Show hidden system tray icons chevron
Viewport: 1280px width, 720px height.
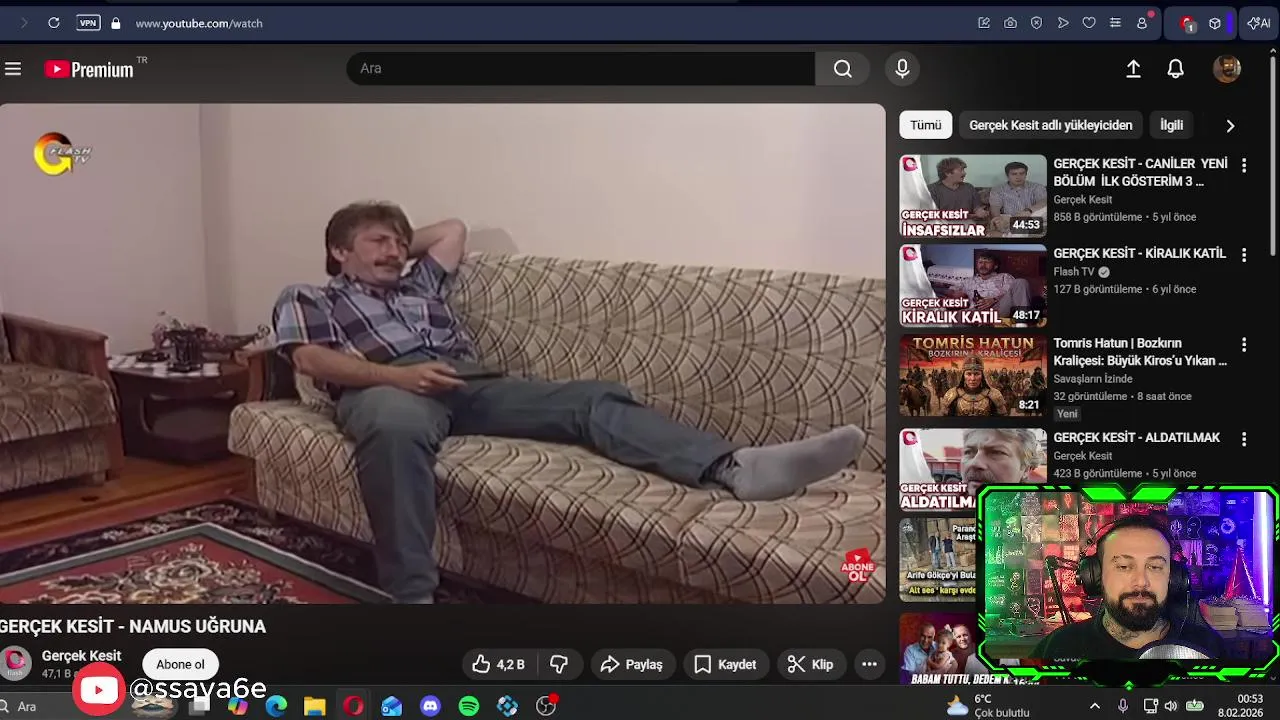1094,707
